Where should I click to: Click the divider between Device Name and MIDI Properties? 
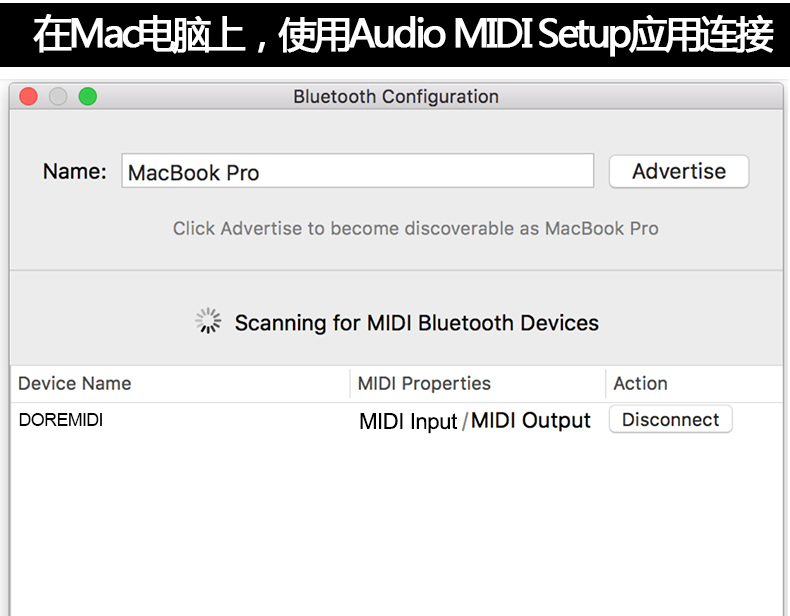(x=350, y=384)
